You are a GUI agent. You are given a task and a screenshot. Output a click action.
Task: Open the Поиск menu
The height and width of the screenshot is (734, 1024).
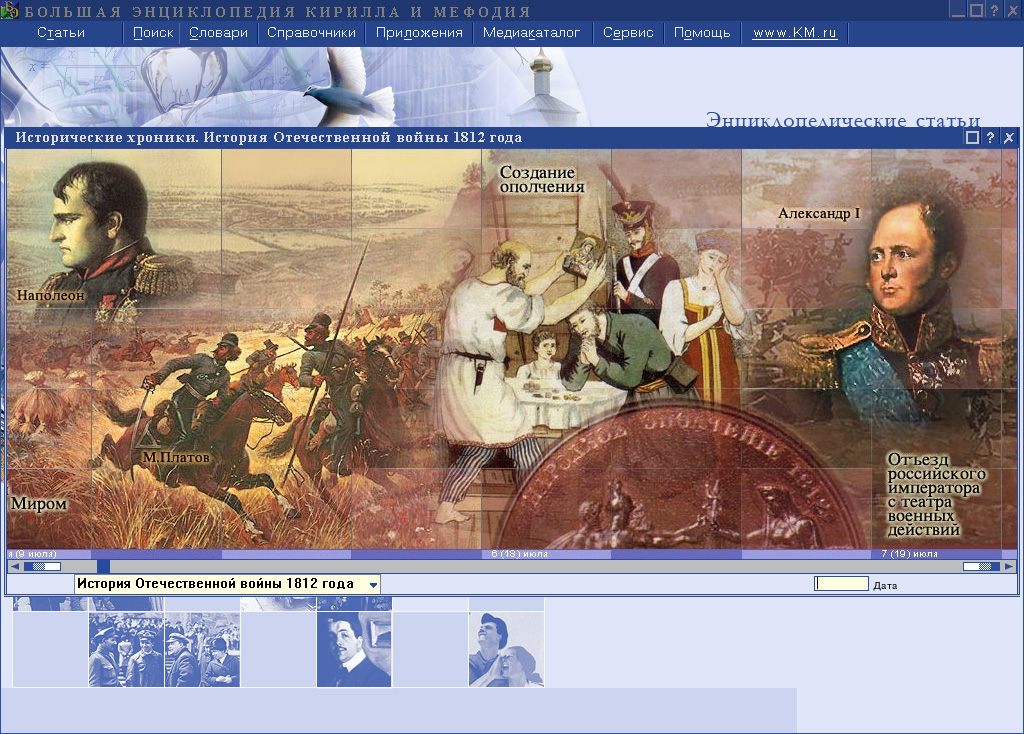tap(153, 33)
